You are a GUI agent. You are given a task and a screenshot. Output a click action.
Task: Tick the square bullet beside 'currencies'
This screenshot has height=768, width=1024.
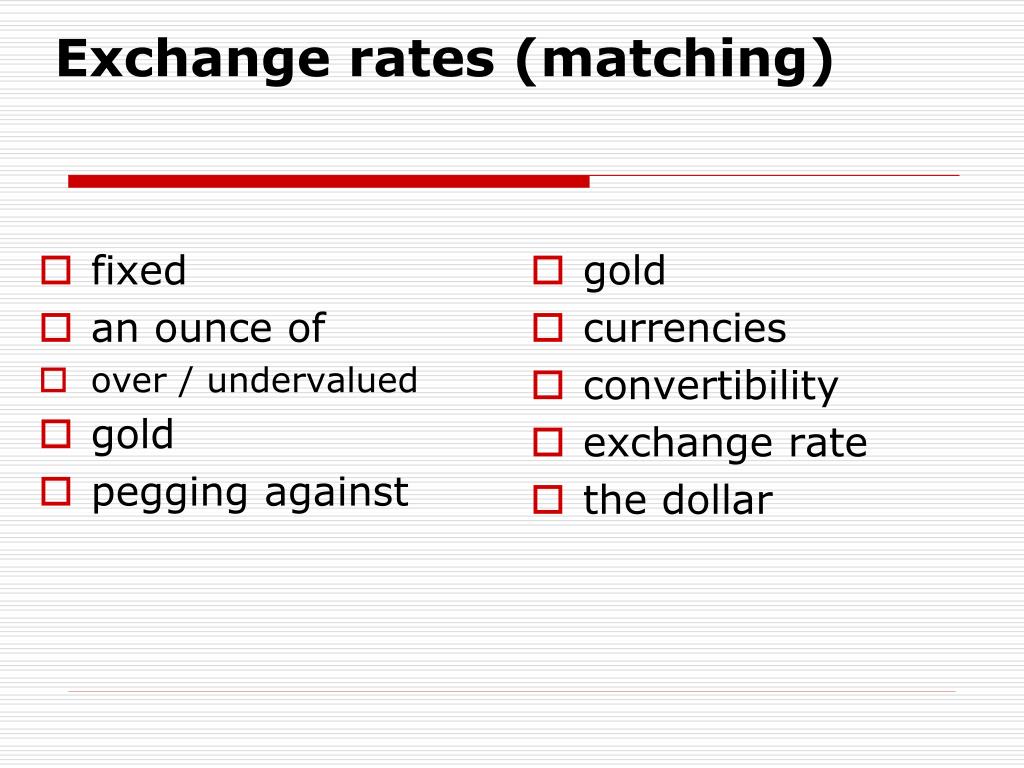pos(548,327)
